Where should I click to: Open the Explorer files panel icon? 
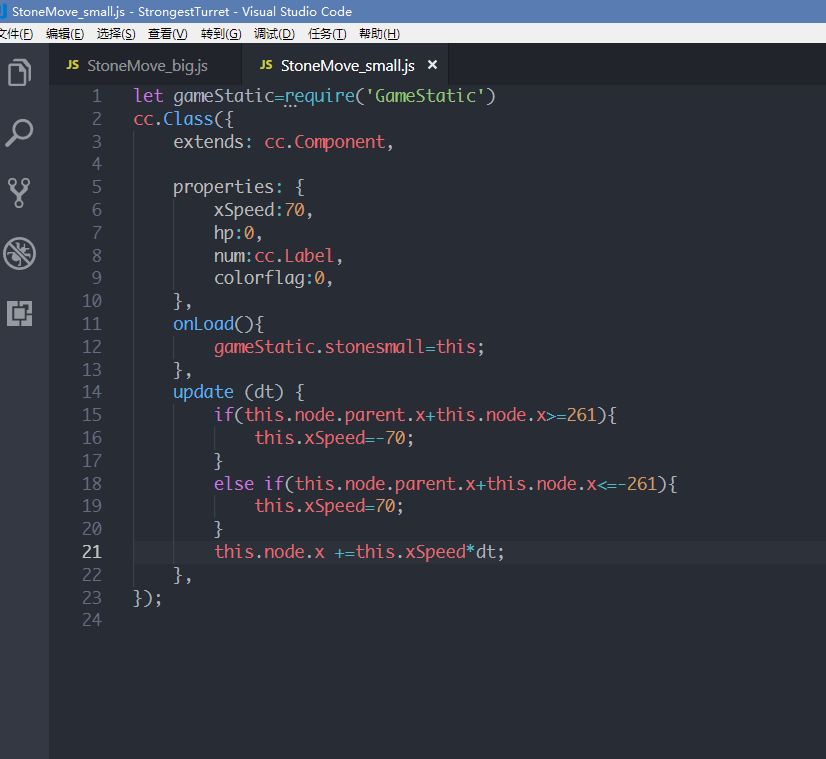[x=19, y=72]
